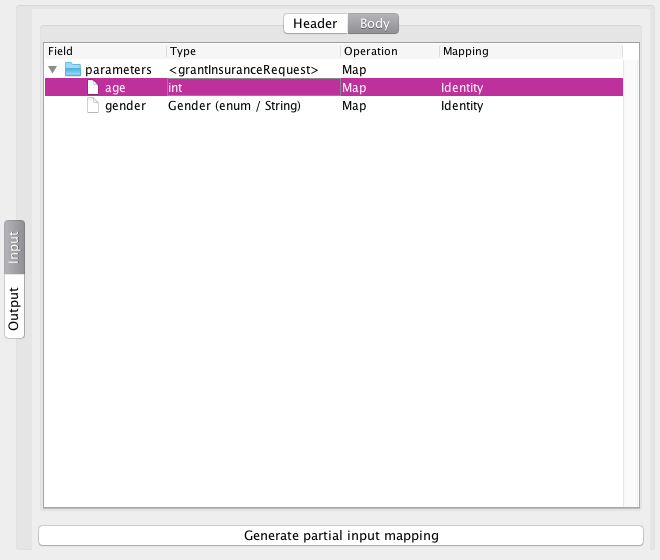Open the Identity mapping cell for gender
660x560 pixels.
(x=531, y=106)
